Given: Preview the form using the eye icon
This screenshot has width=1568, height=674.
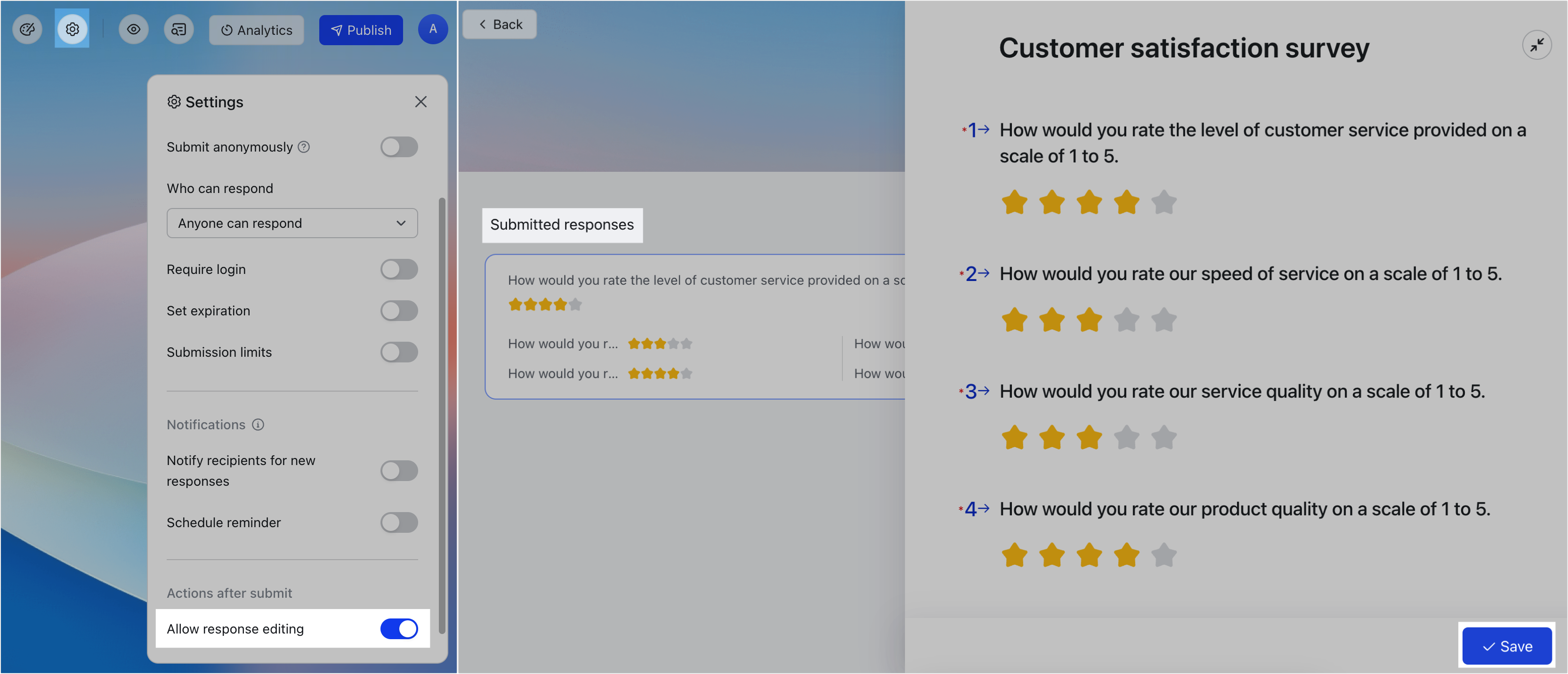Looking at the screenshot, I should tap(133, 29).
